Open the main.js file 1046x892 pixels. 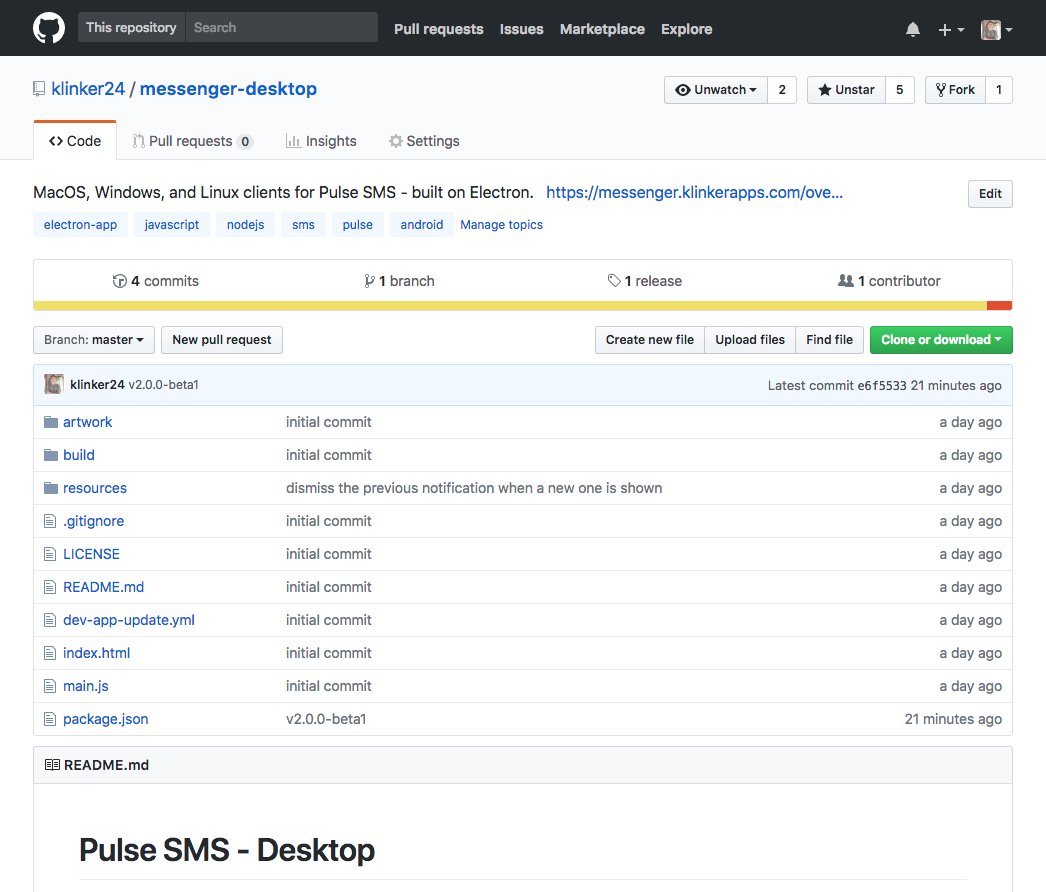click(85, 687)
